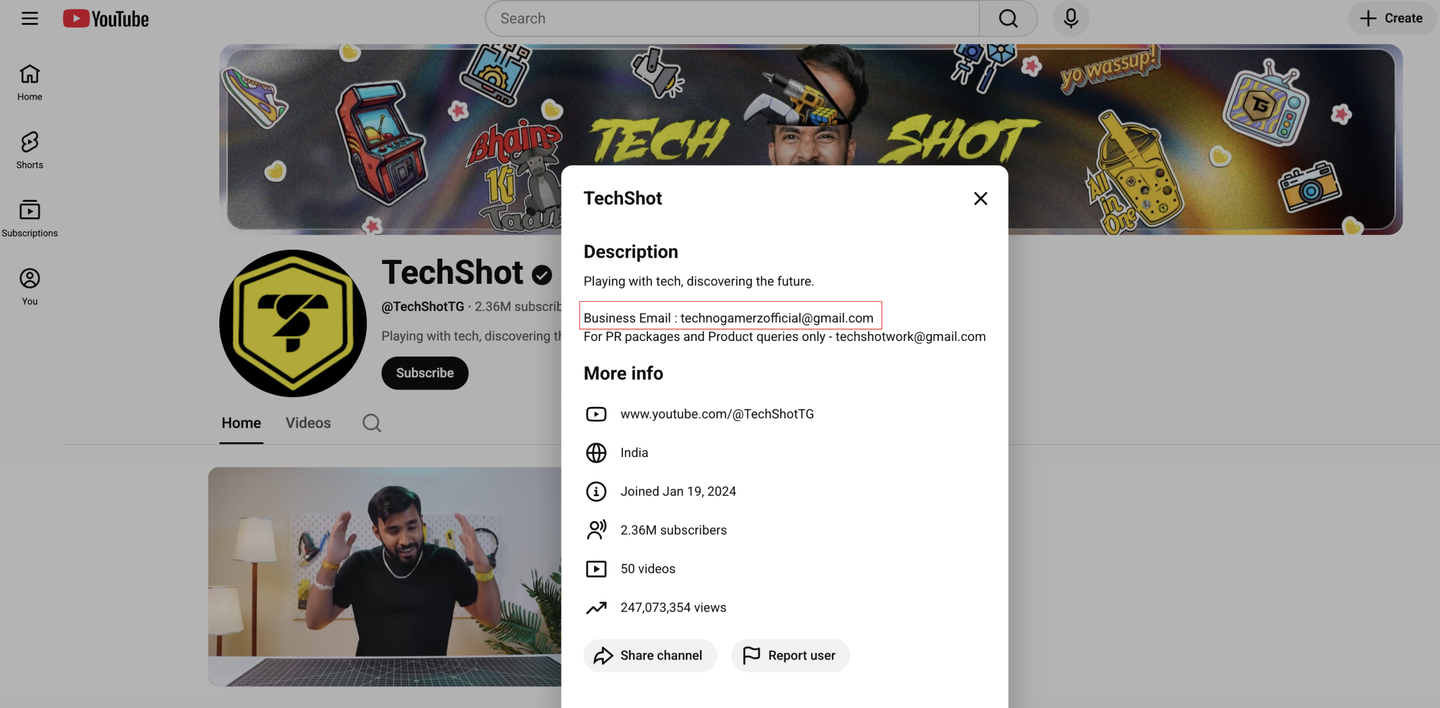The width and height of the screenshot is (1440, 708).
Task: Open the www.youtube.com/@TechShotTG link
Action: point(717,414)
